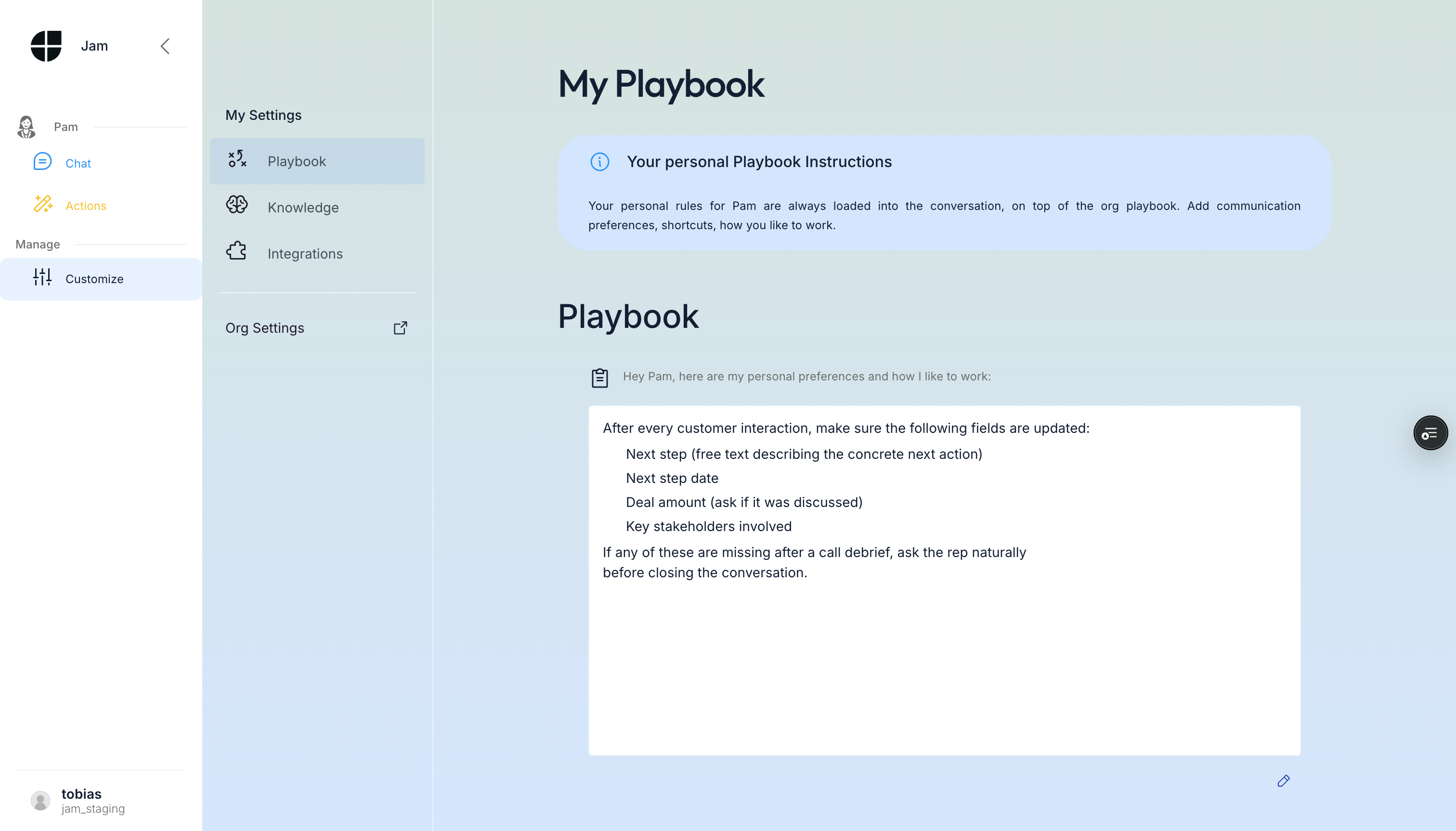This screenshot has width=1456, height=831.
Task: Collapse the sidebar with the back chevron
Action: click(x=165, y=46)
